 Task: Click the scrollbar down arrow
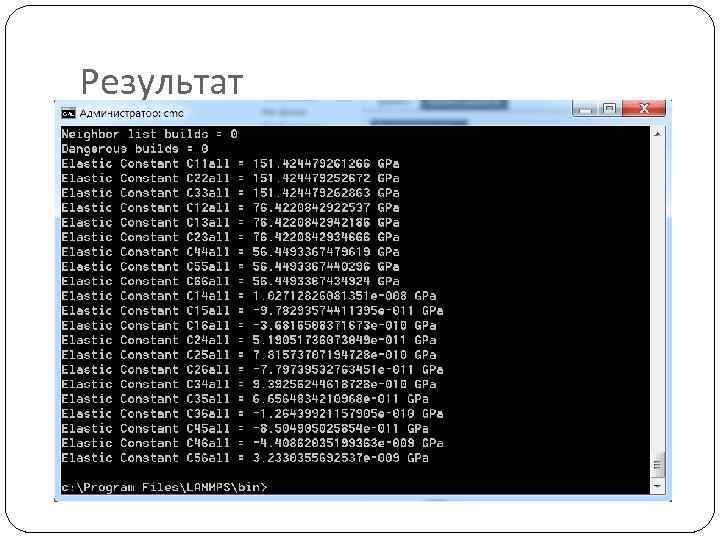point(657,486)
